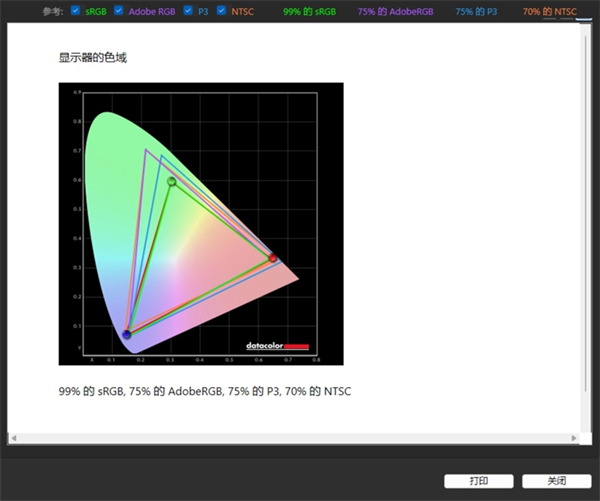Select the red primary point on gamut chart

[273, 258]
